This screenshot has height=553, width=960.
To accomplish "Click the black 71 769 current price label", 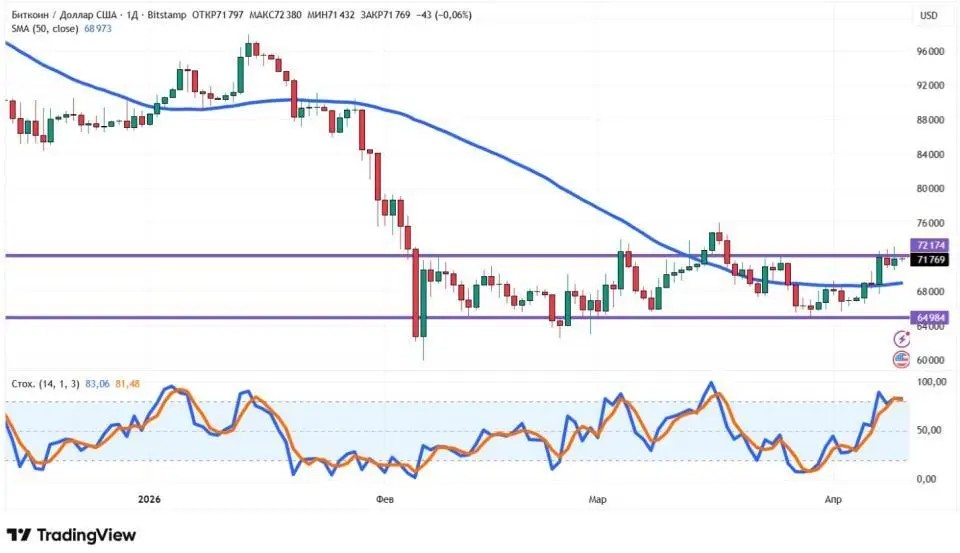I will tap(930, 260).
